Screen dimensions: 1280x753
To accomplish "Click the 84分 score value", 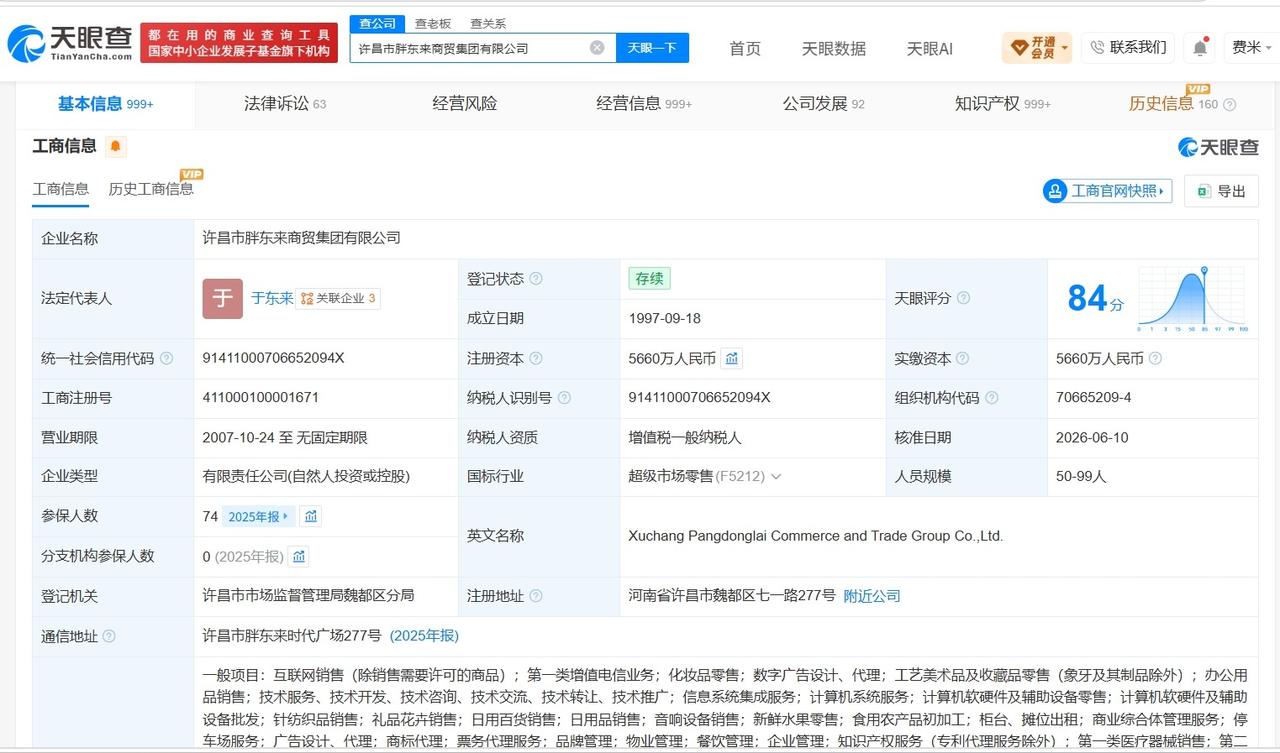I will tap(1095, 299).
